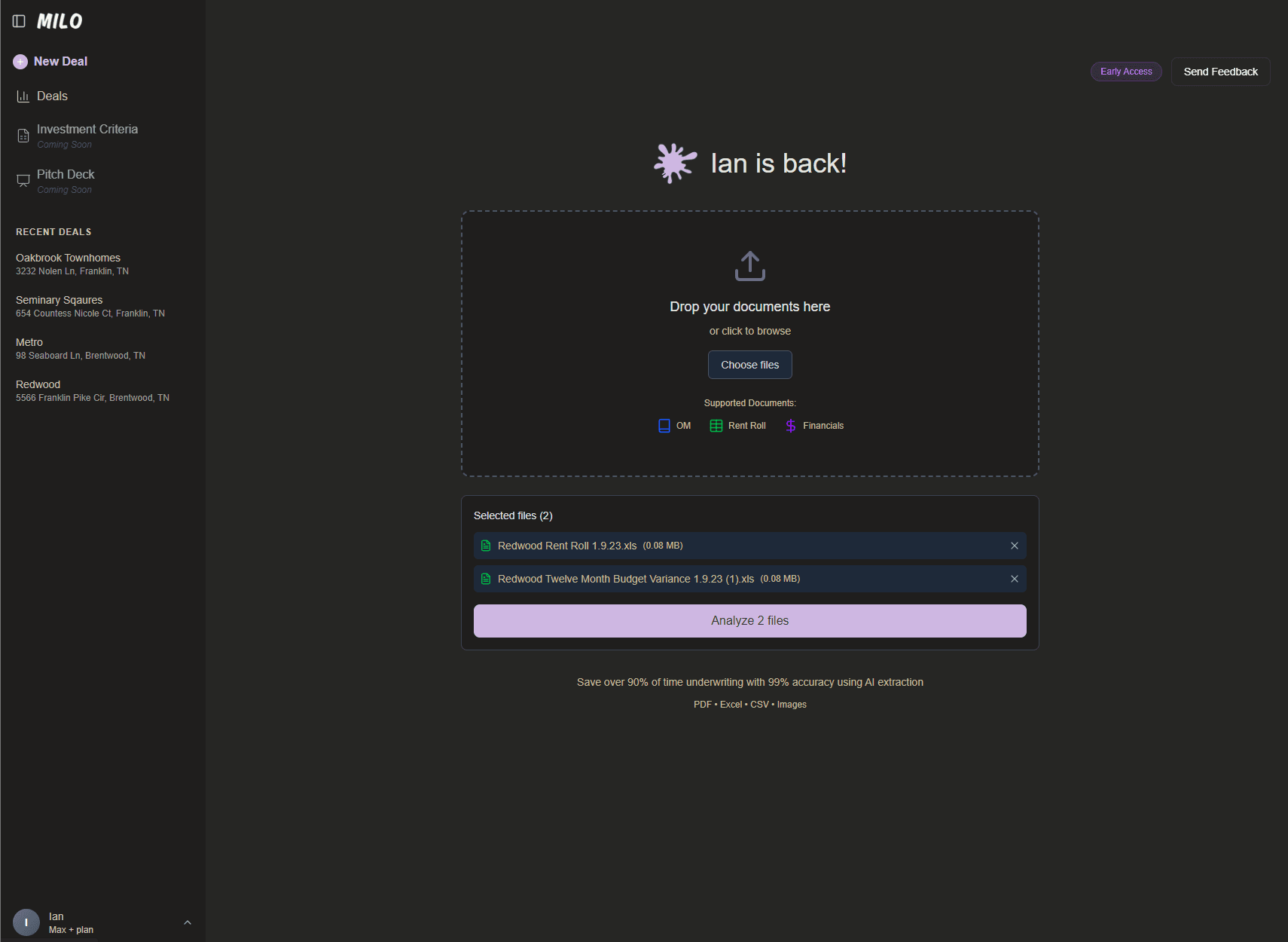Viewport: 1288px width, 942px height.
Task: Click the Rent Roll table icon
Action: pos(716,426)
